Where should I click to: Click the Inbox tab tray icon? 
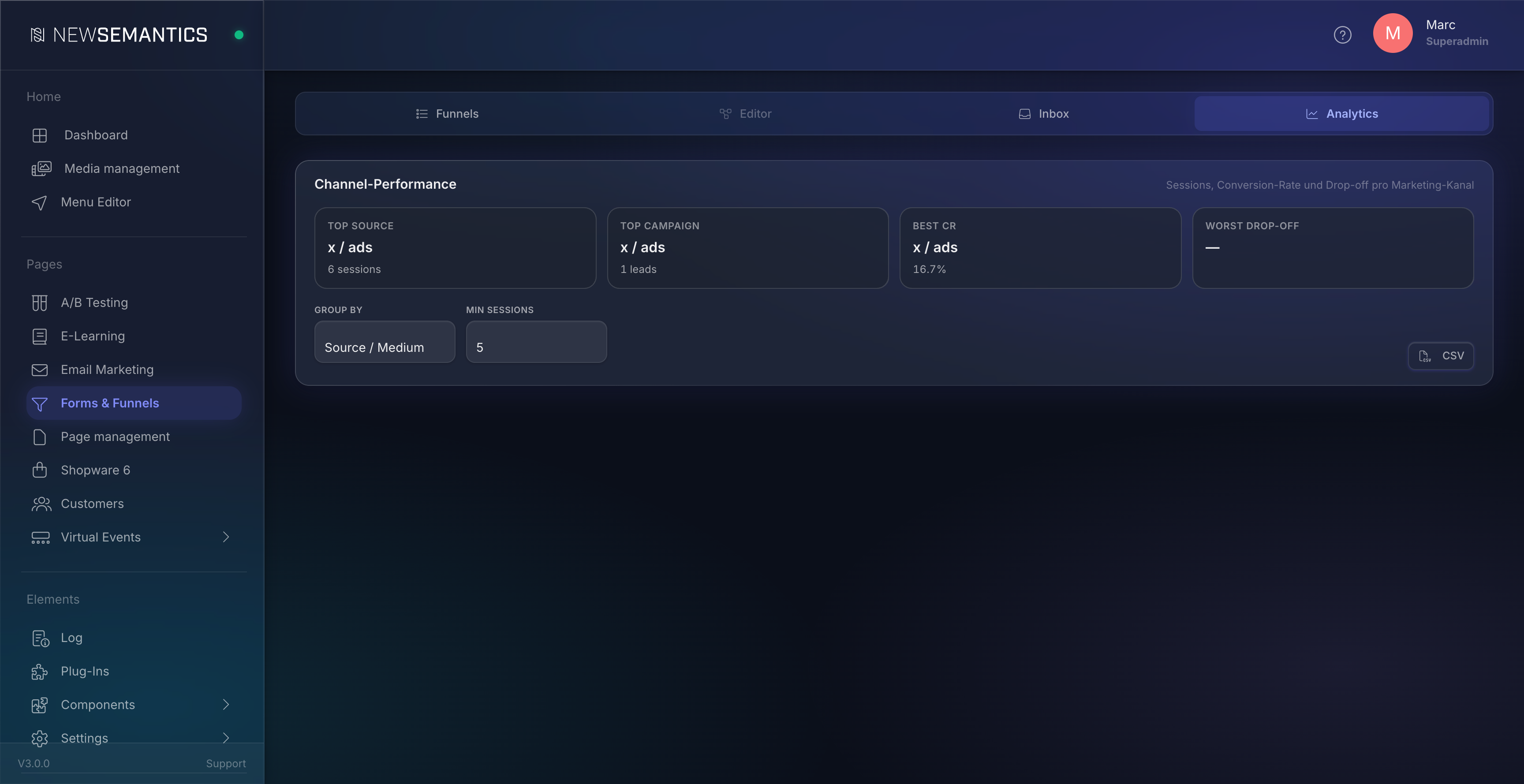pos(1025,114)
